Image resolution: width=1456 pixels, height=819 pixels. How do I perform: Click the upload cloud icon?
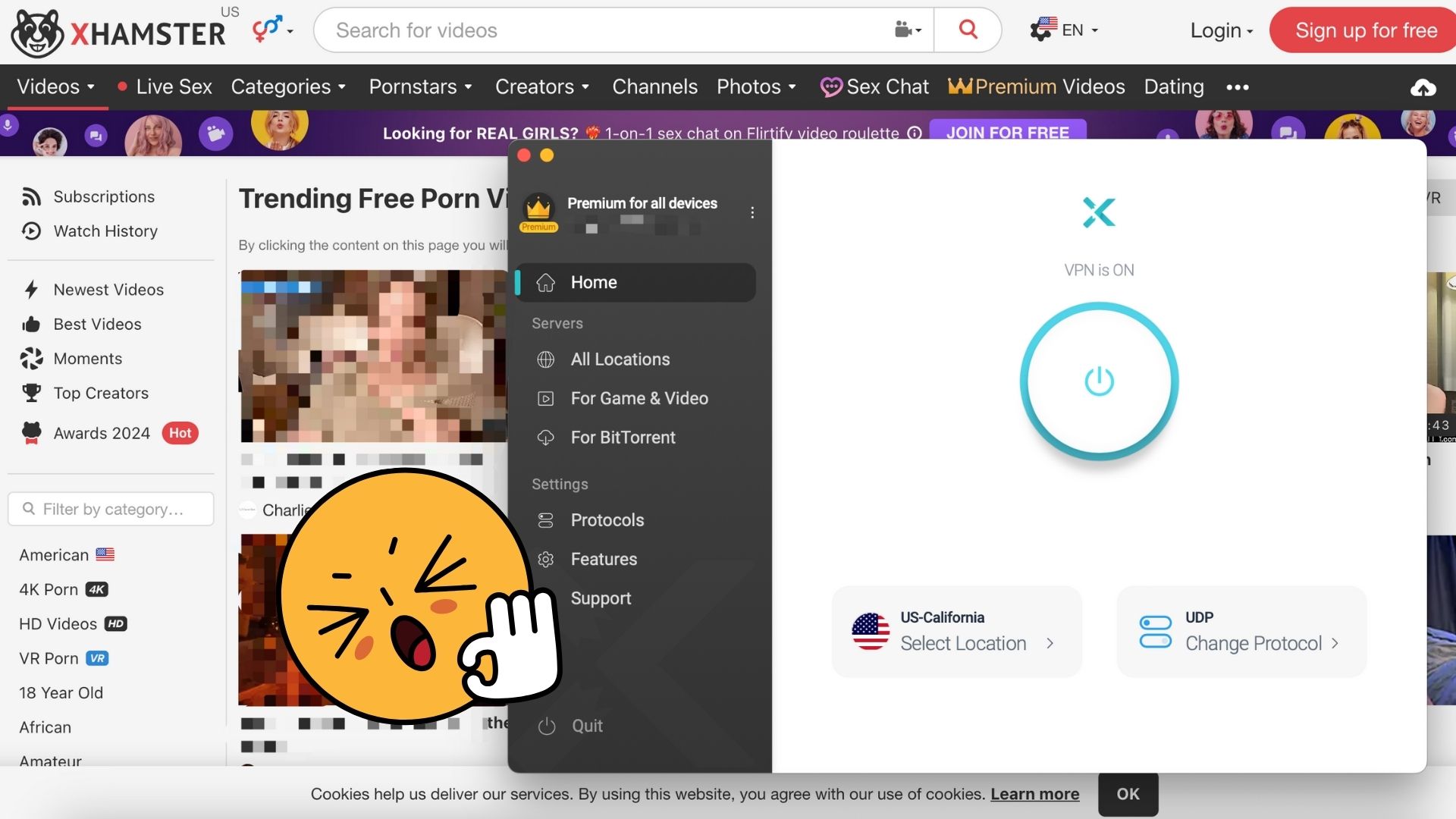1423,88
